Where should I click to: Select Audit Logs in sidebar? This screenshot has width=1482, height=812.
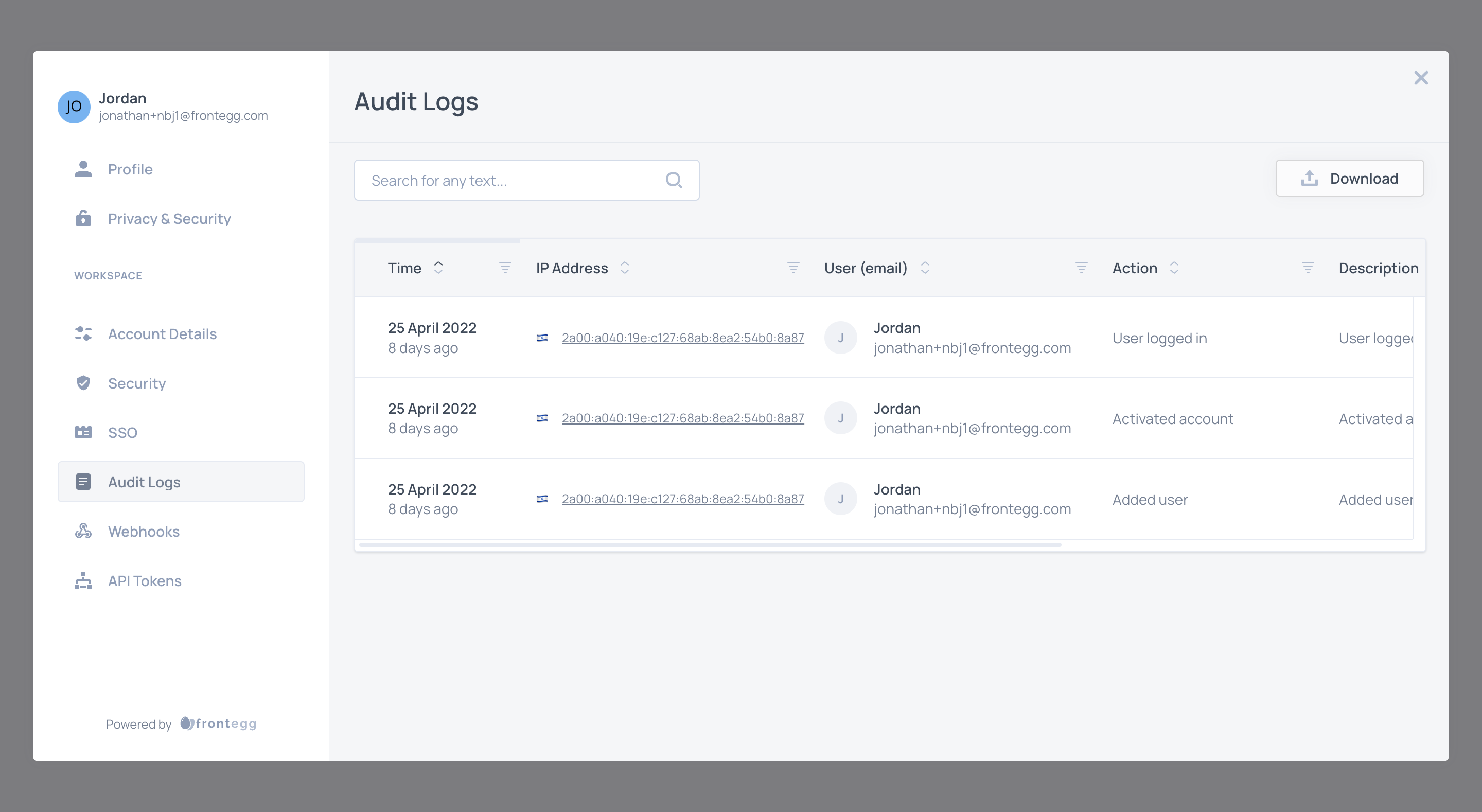(x=144, y=482)
